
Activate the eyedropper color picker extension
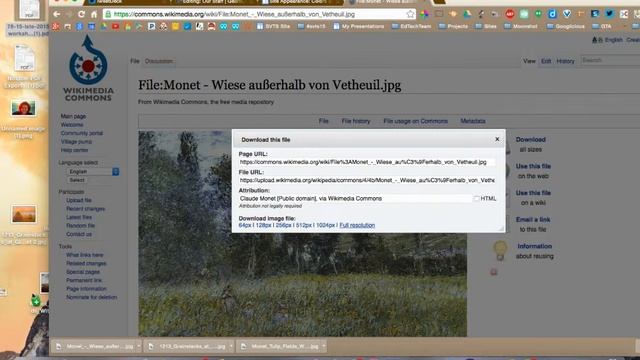(x=481, y=14)
